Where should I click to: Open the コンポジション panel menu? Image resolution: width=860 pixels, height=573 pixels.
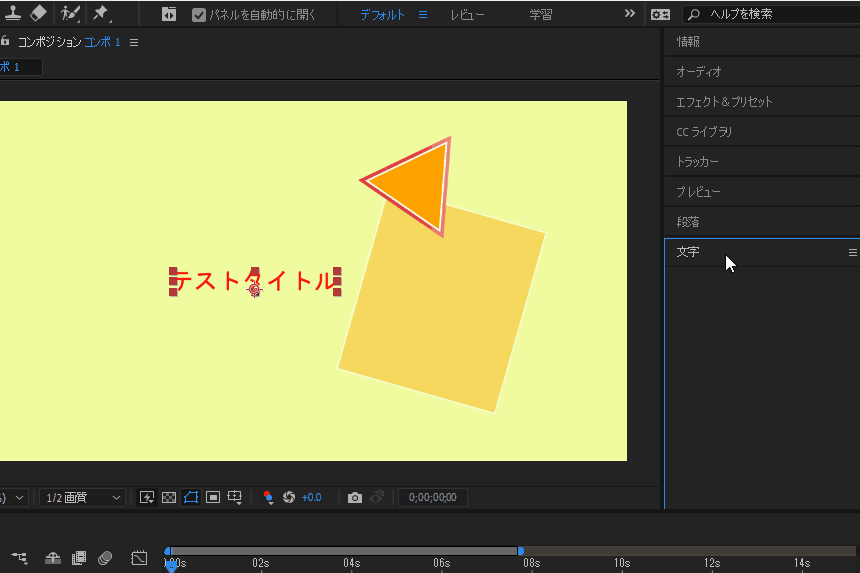[134, 42]
